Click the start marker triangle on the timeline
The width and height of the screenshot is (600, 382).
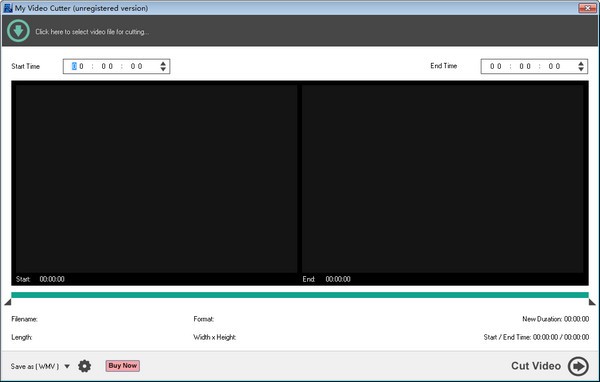pos(8,302)
